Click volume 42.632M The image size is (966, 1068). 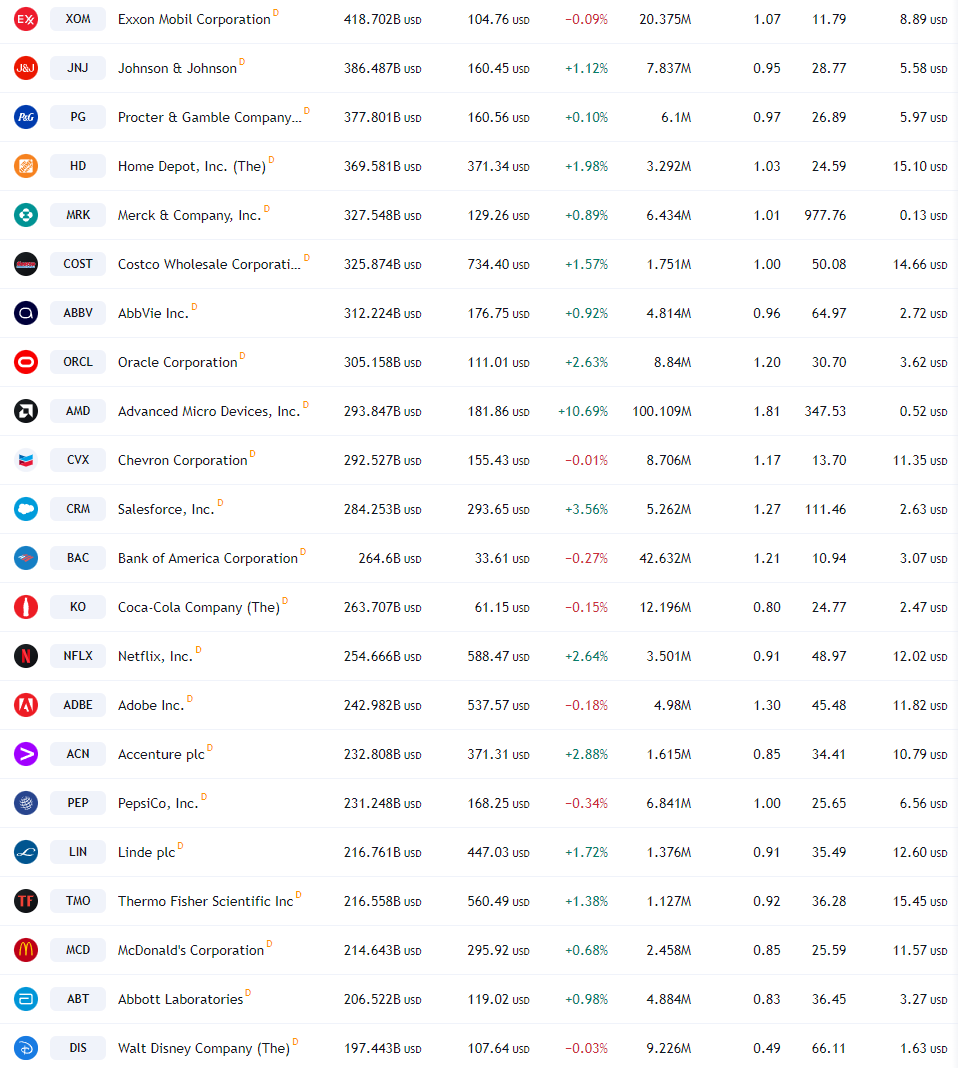[x=665, y=559]
